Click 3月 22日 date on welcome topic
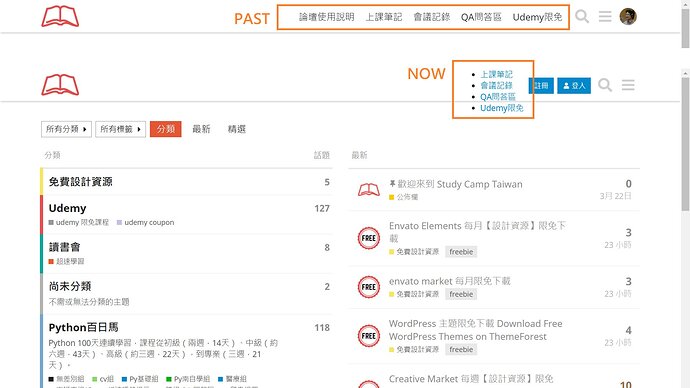This screenshot has width=690, height=388. [616, 196]
